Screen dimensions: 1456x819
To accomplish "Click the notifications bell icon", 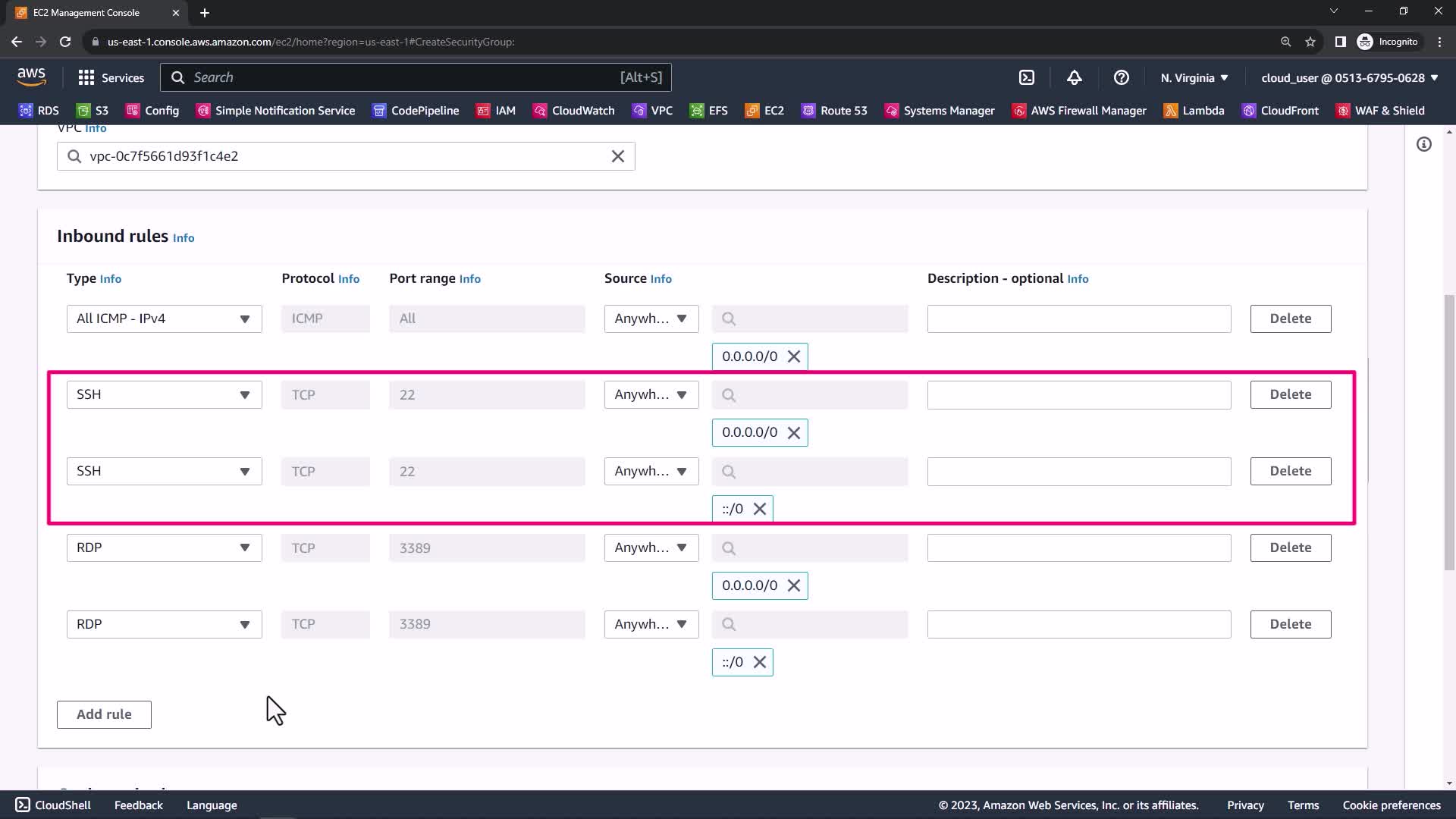I will 1074,77.
